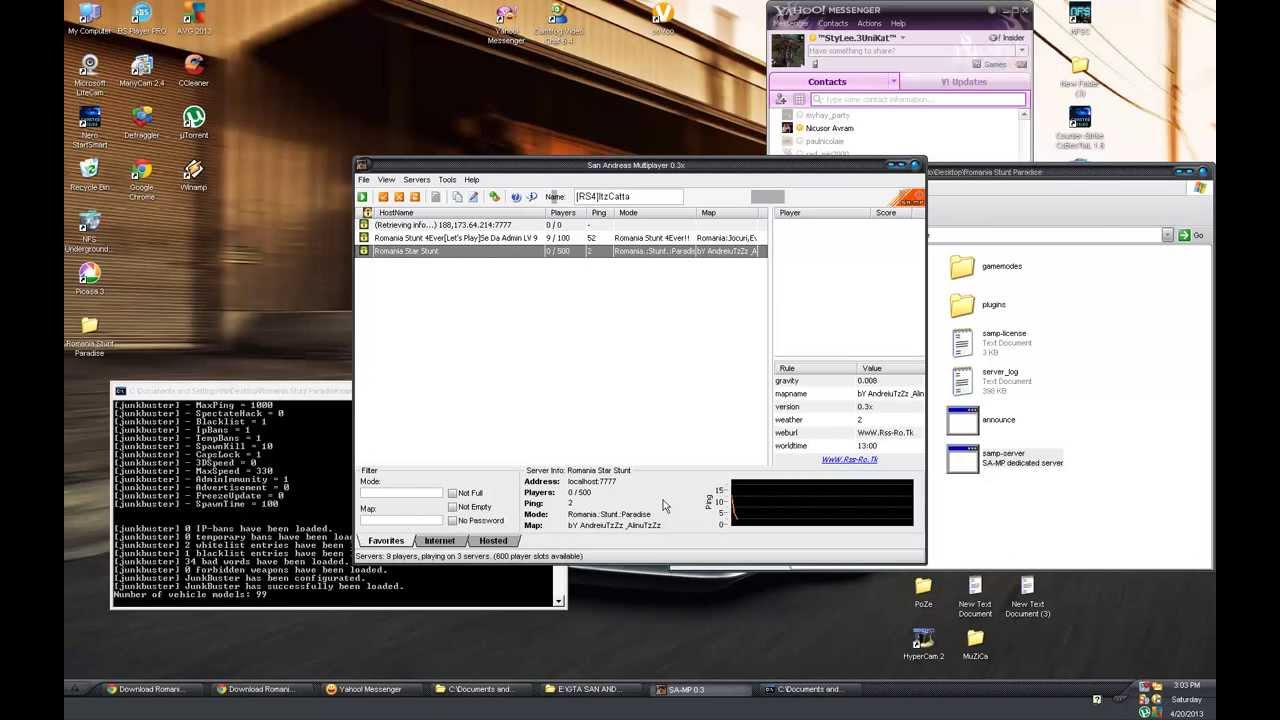This screenshot has height=720, width=1280.
Task: Open plugins folder in Explorer window
Action: [x=978, y=304]
